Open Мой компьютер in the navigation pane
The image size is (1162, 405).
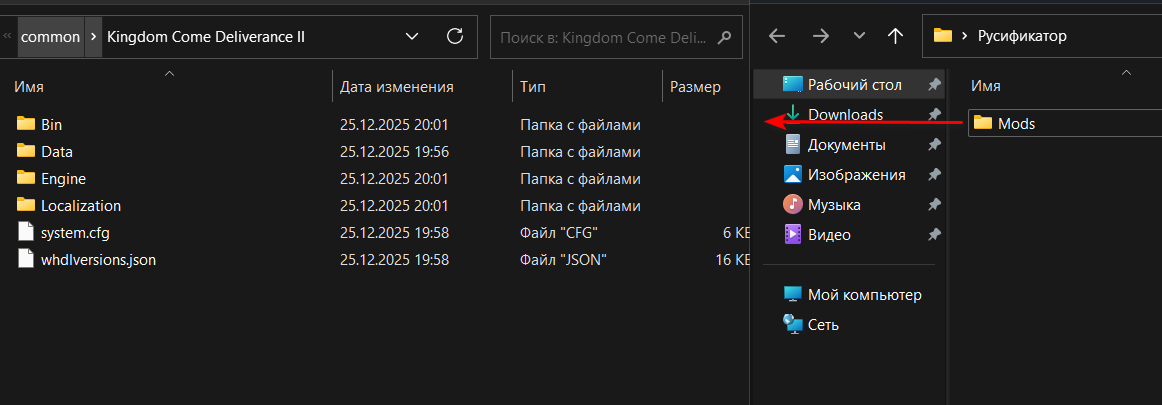coord(864,295)
